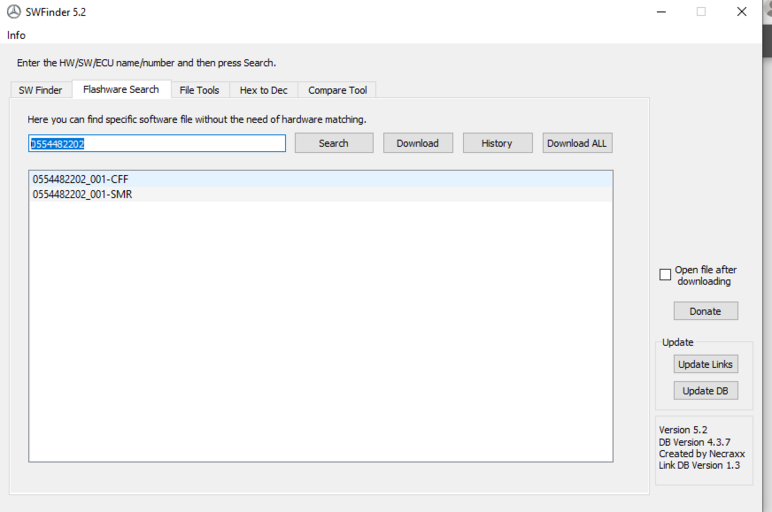772x512 pixels.
Task: Click the Download button
Action: (417, 143)
